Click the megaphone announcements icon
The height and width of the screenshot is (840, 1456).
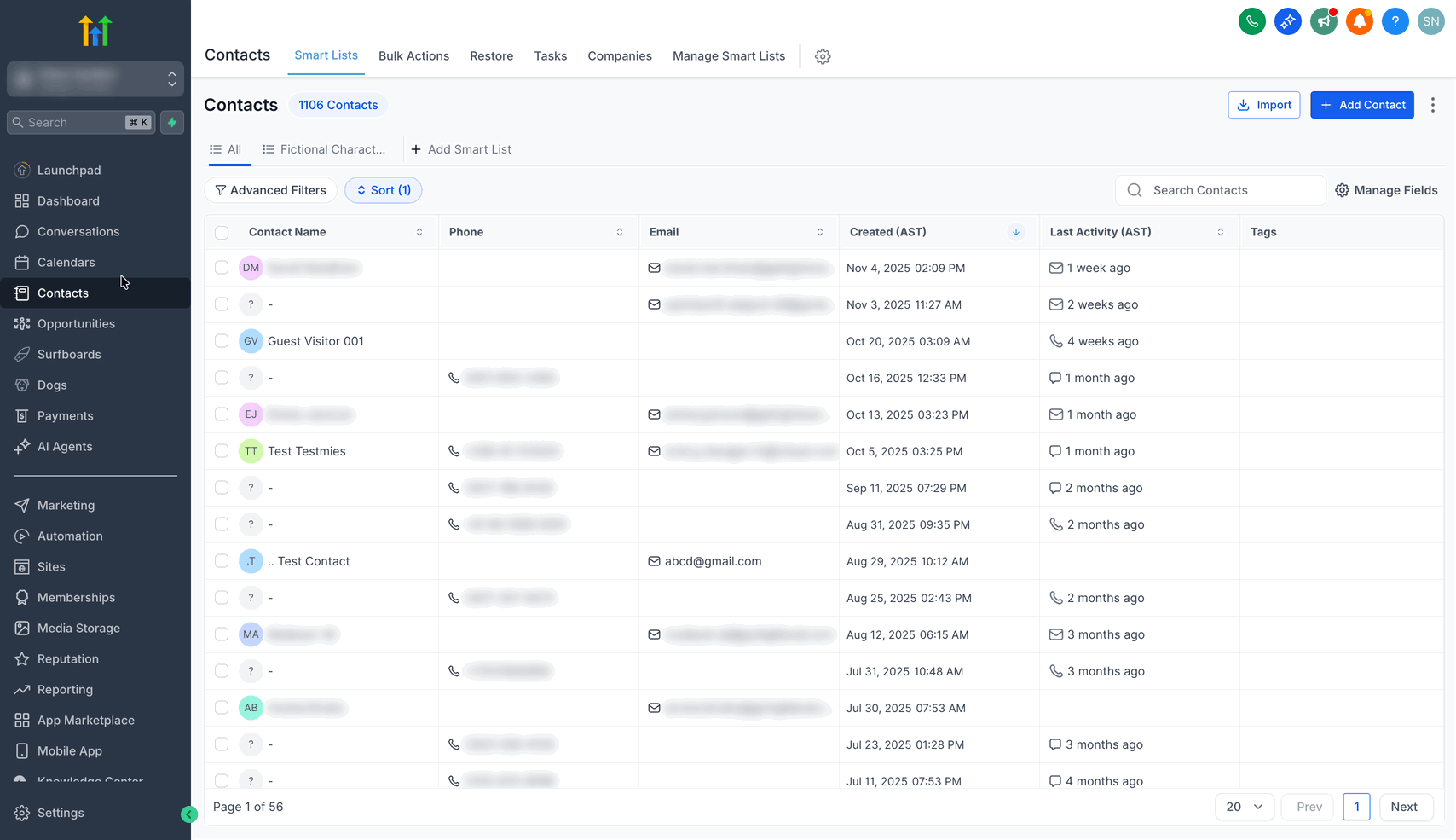click(x=1323, y=21)
